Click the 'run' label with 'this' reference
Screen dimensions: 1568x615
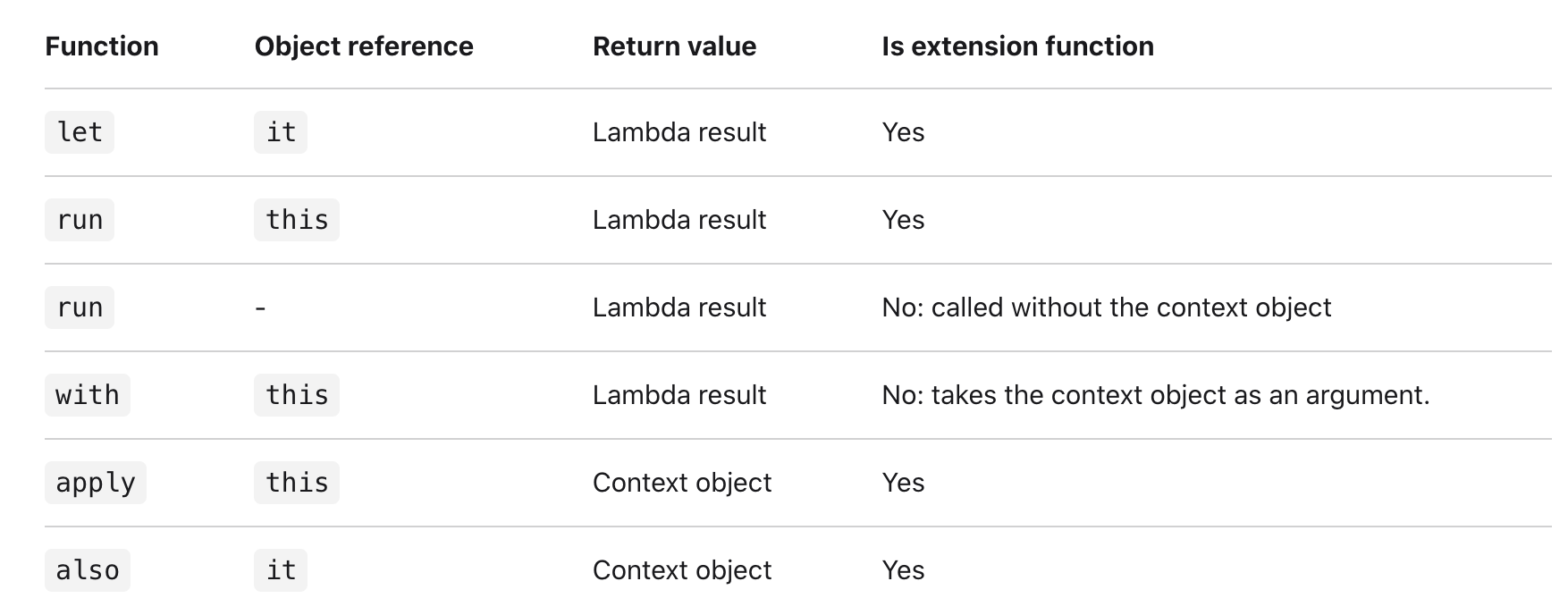coord(80,220)
